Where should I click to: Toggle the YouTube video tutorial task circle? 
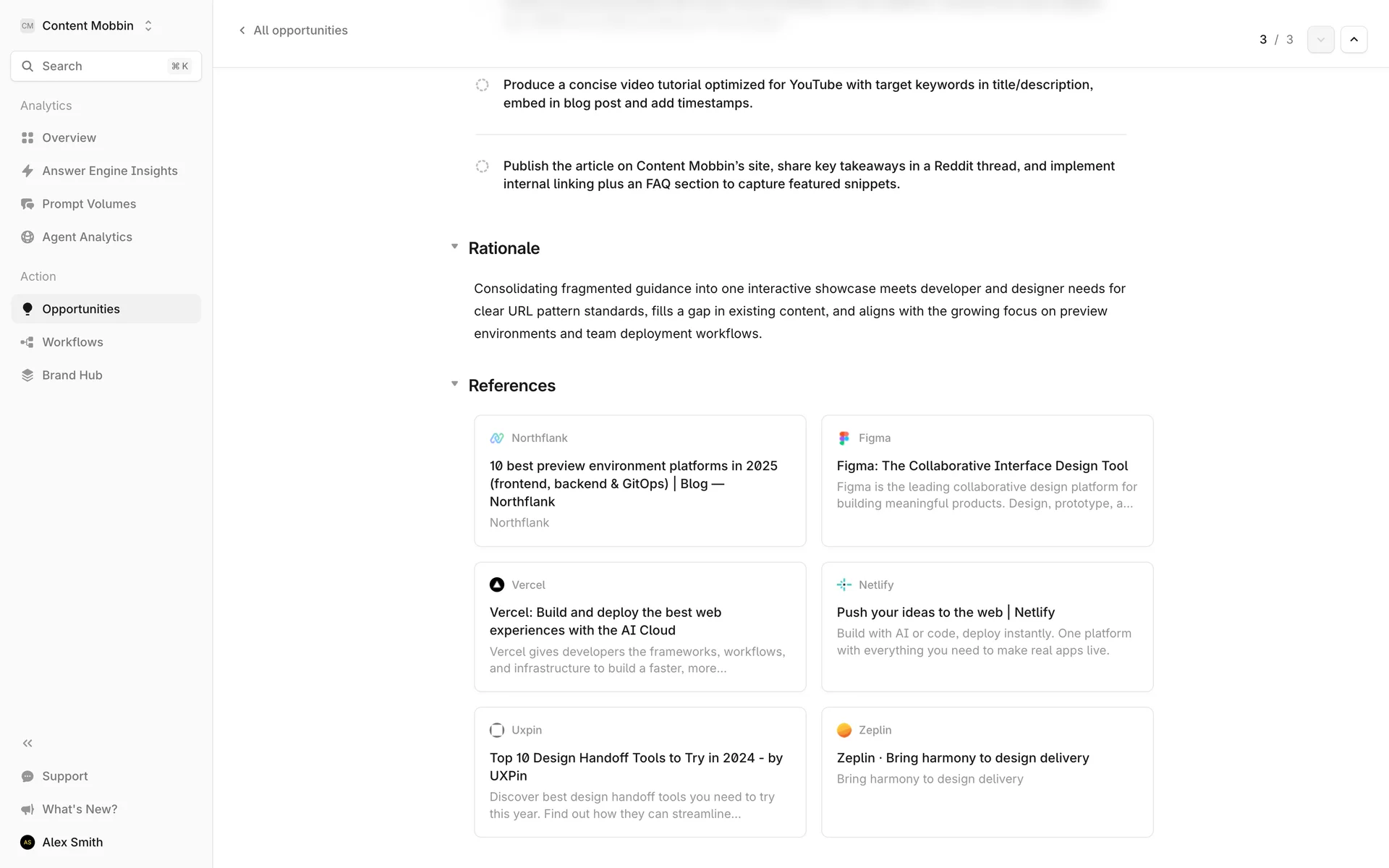coord(483,85)
